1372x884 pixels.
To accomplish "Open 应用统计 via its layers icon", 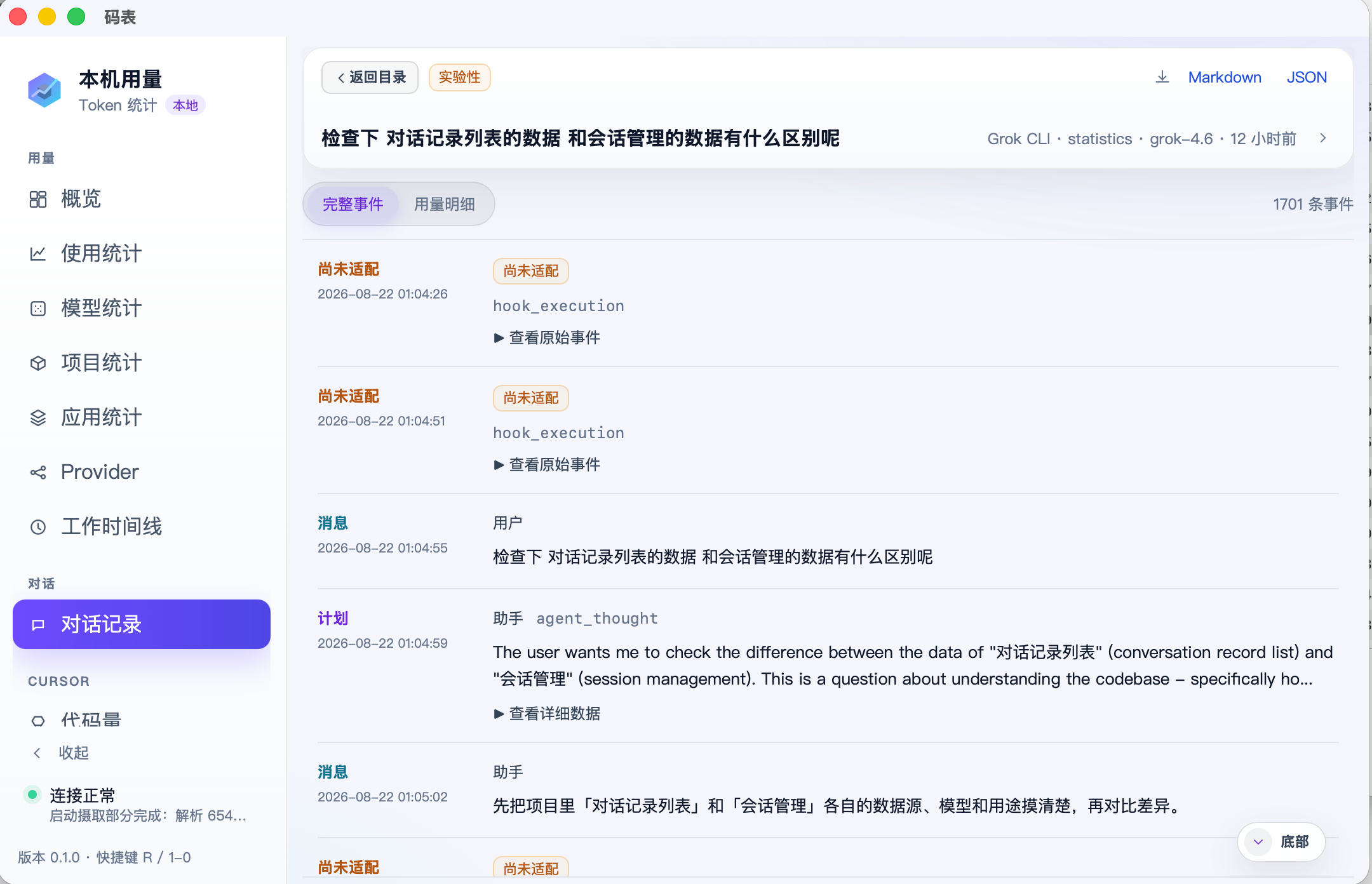I will (x=38, y=418).
